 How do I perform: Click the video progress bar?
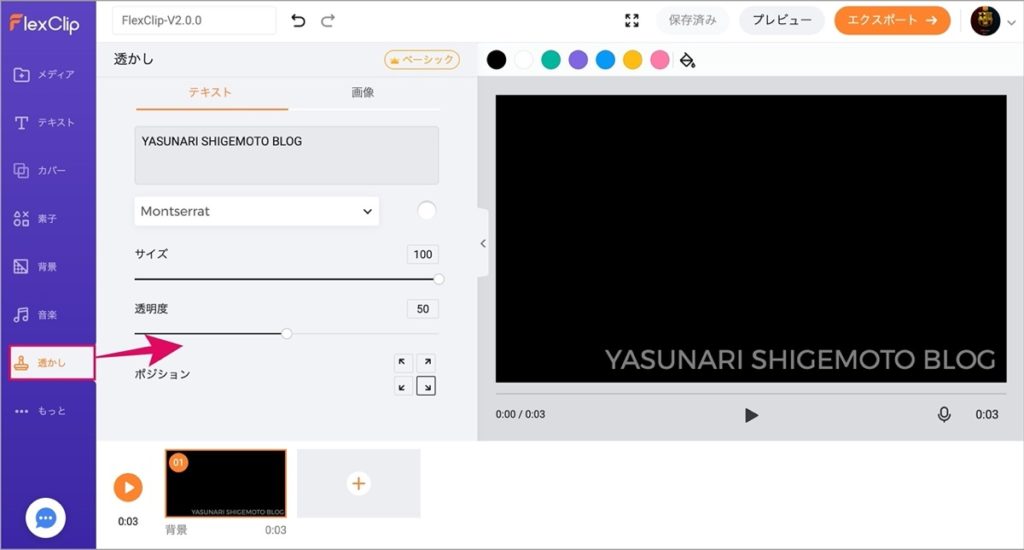751,394
